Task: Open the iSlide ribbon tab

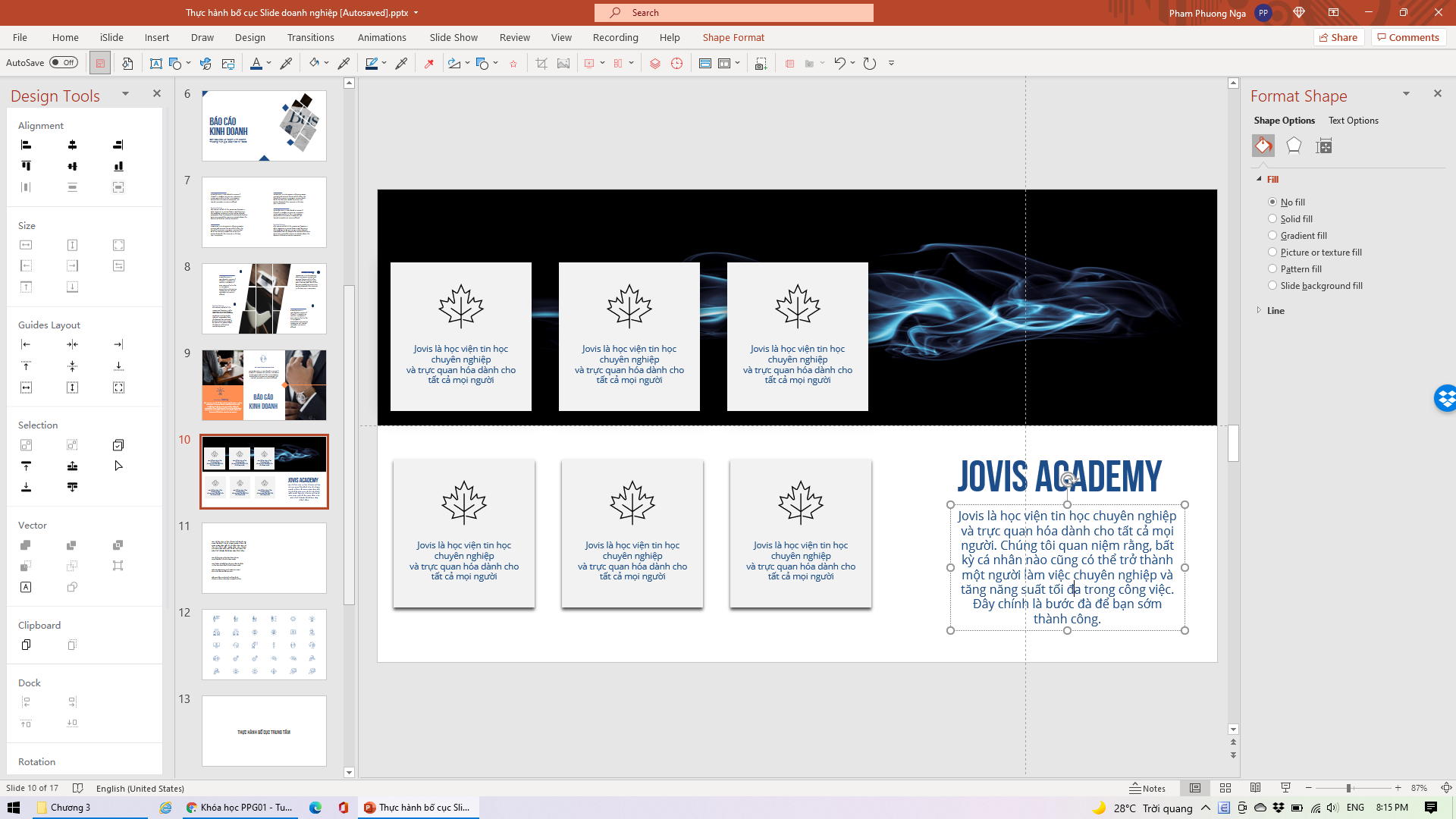Action: 111,37
